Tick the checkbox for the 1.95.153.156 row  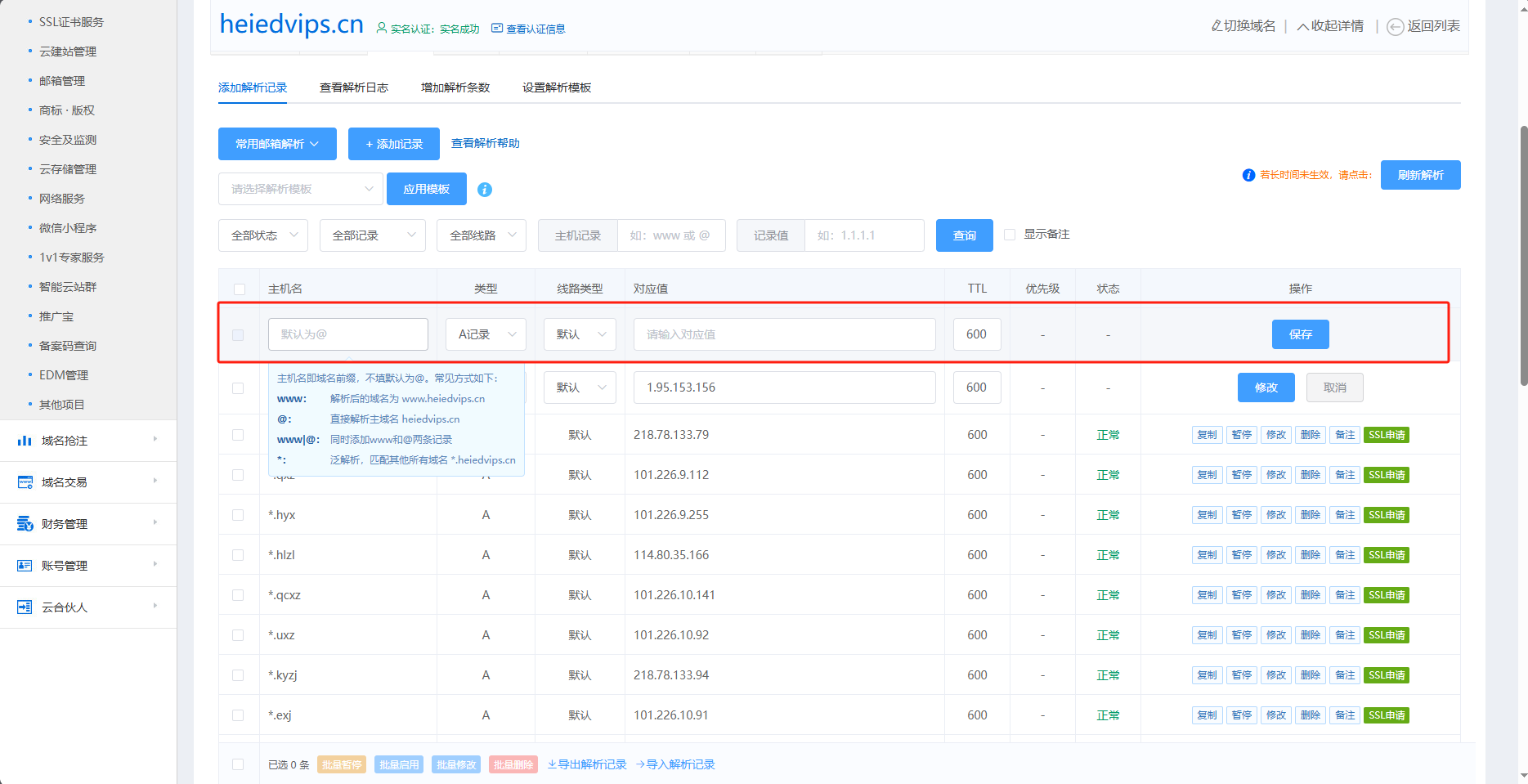[x=238, y=388]
